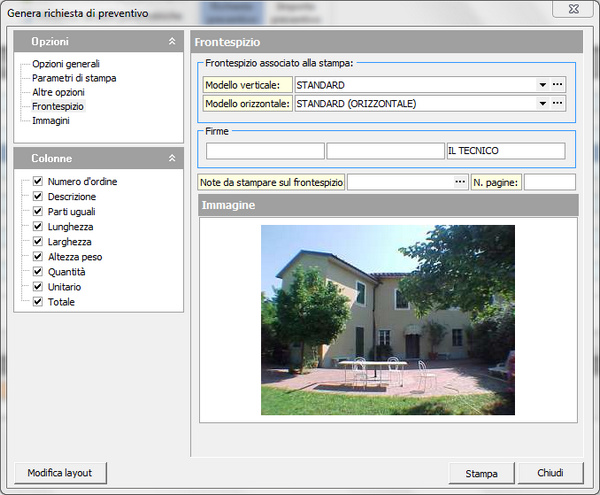The height and width of the screenshot is (495, 600).
Task: Open Modello verticale dropdown arrow
Action: 542,85
